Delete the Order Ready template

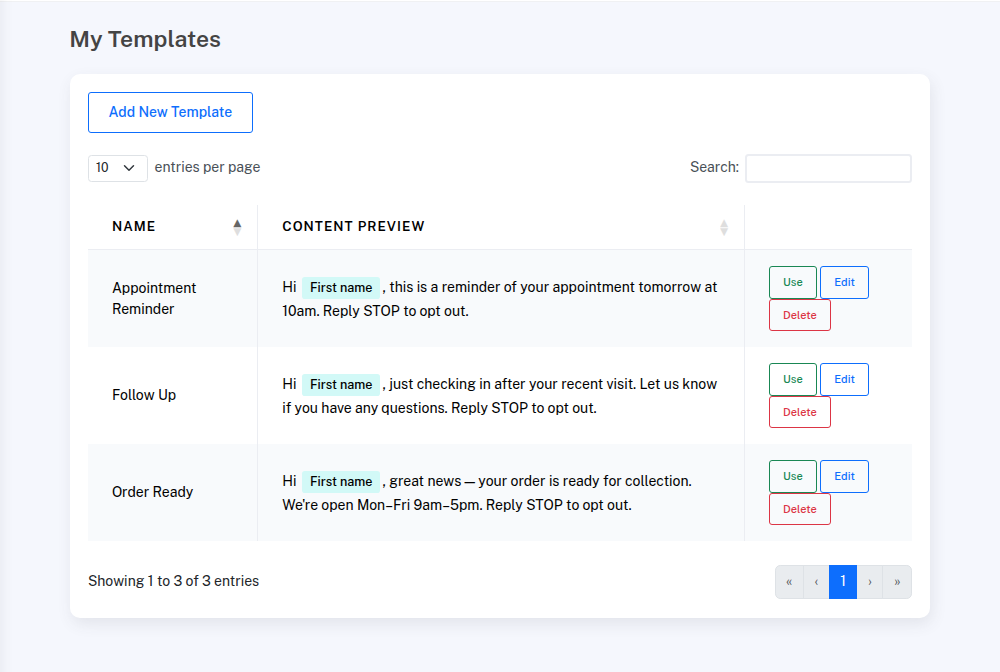click(x=799, y=510)
